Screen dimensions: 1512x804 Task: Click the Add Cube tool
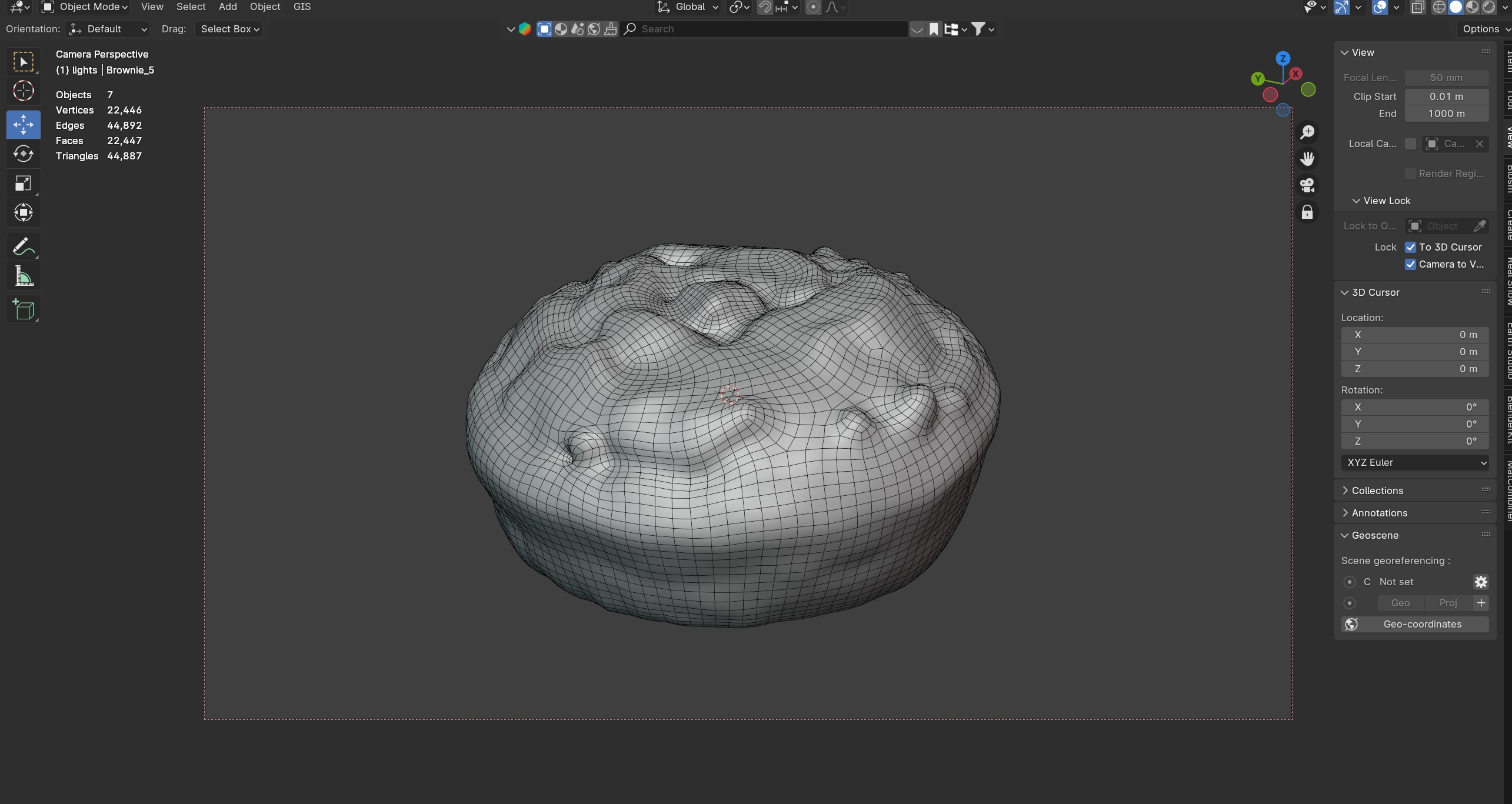(23, 309)
